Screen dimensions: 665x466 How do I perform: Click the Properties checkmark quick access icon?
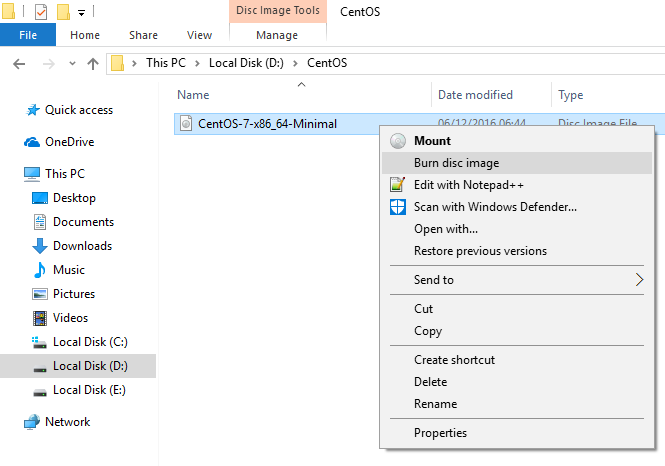click(41, 11)
